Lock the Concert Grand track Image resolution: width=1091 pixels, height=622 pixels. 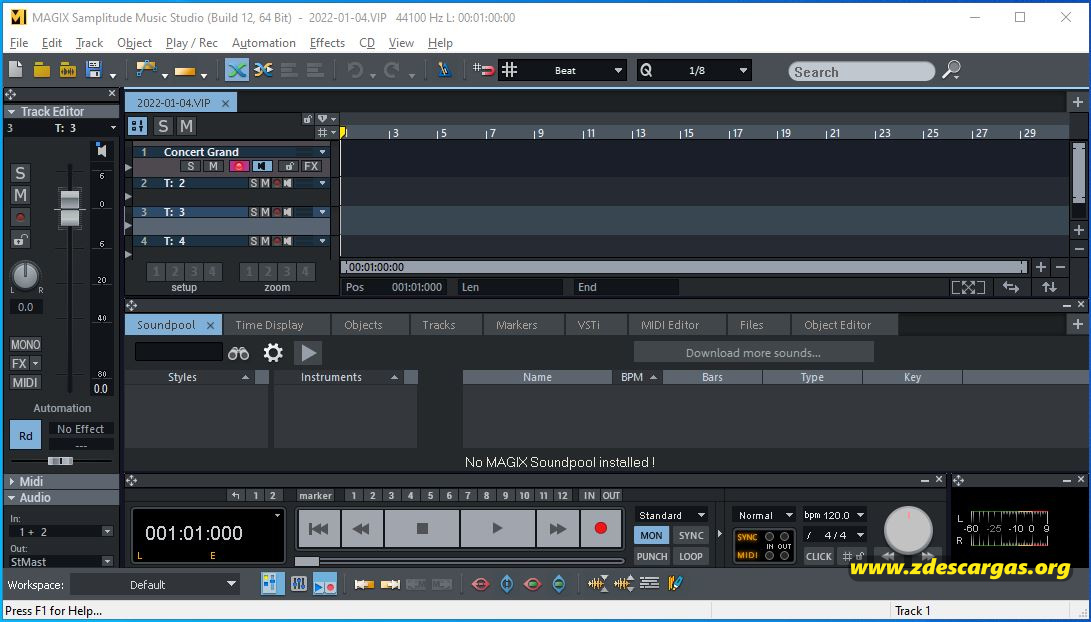[288, 166]
